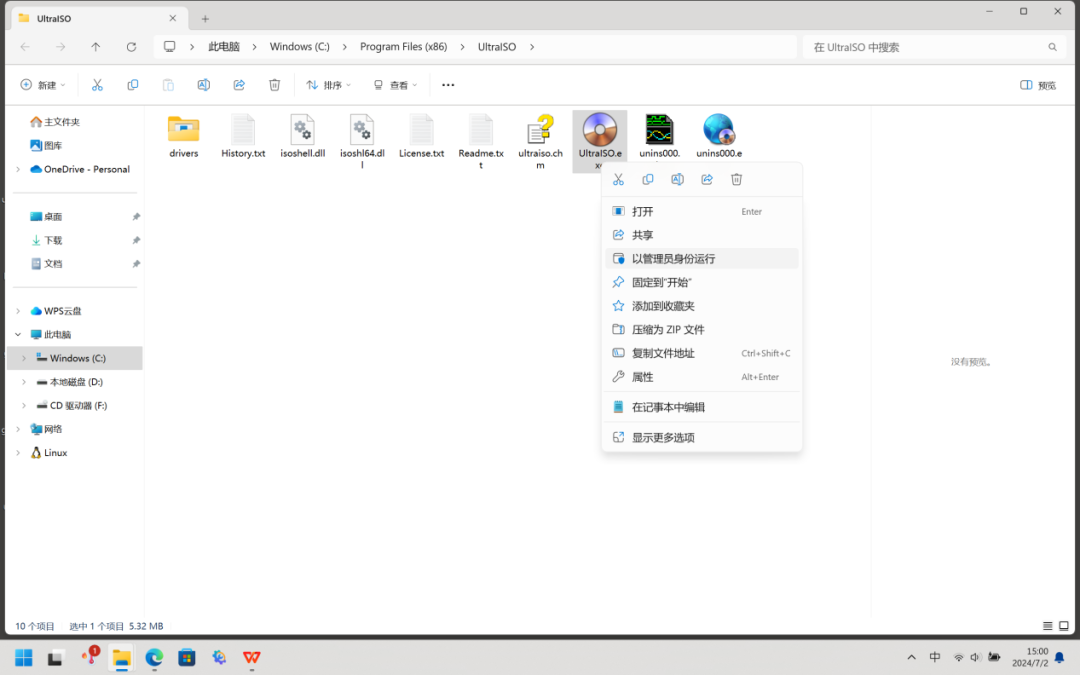Image resolution: width=1080 pixels, height=675 pixels.
Task: Open WPS Office from the taskbar
Action: (251, 658)
